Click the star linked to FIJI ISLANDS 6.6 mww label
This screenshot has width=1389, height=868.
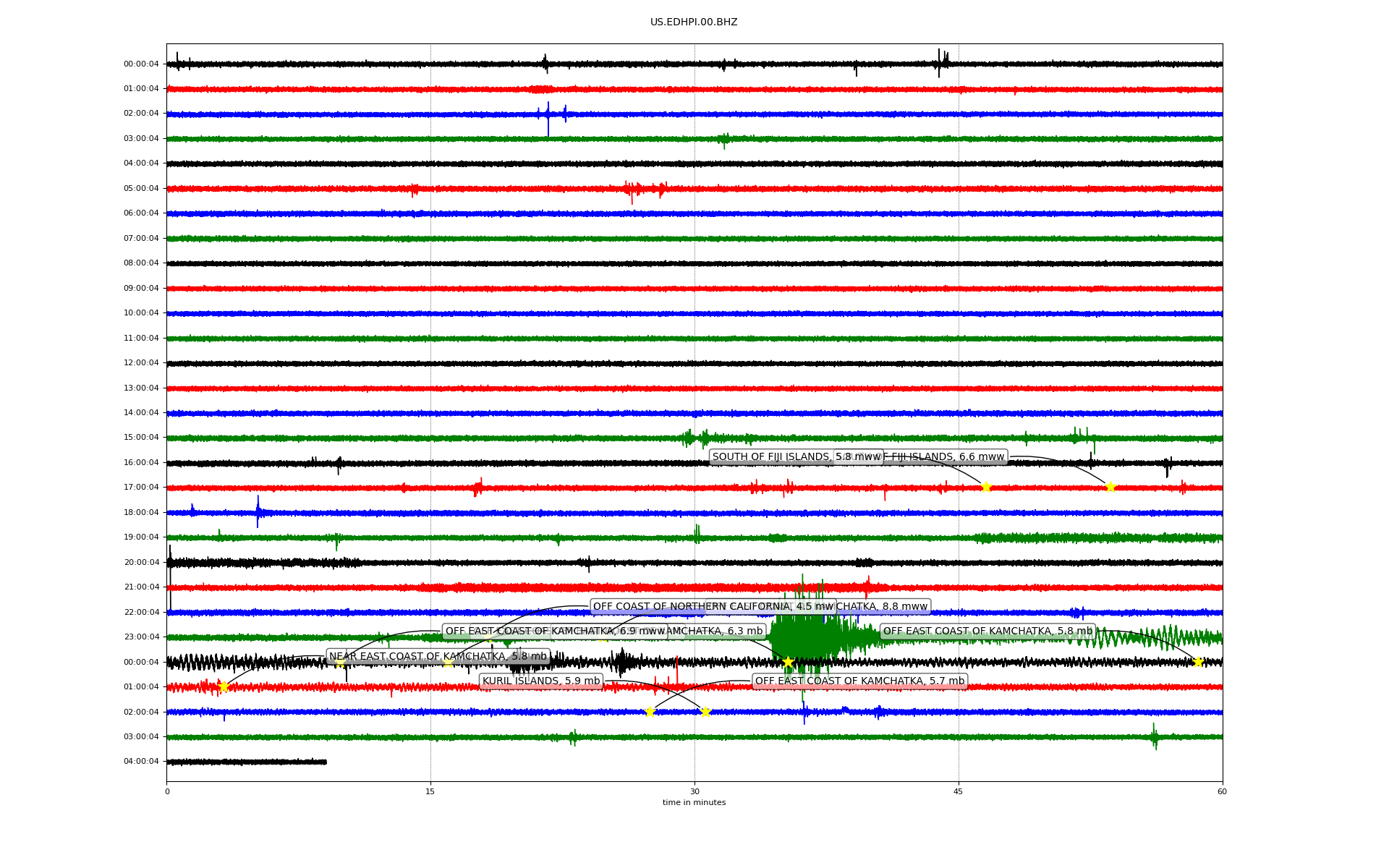click(x=1110, y=488)
